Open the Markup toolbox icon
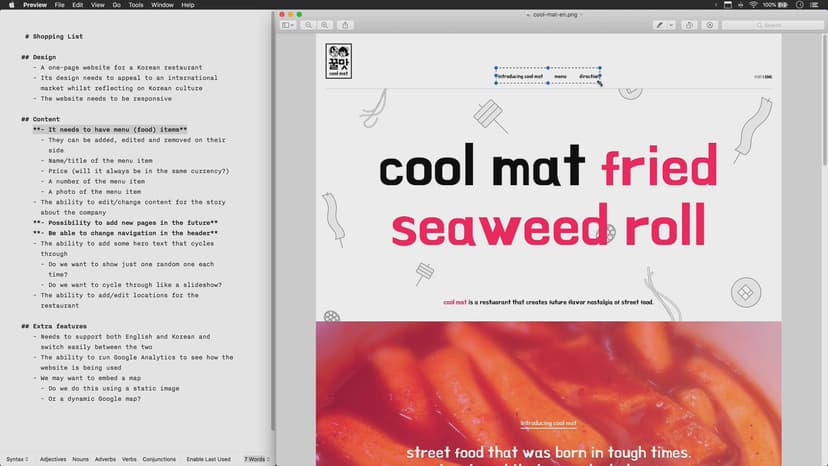 (x=709, y=25)
